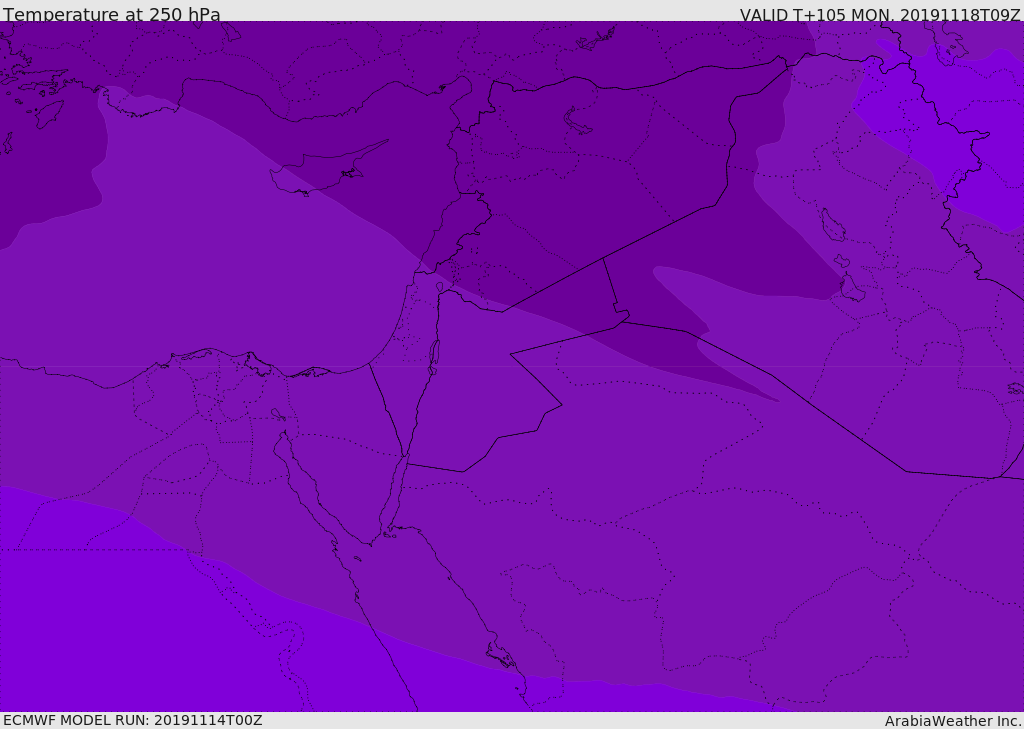Open the ArabiaWeather Inc. credit
The height and width of the screenshot is (729, 1024).
[952, 721]
